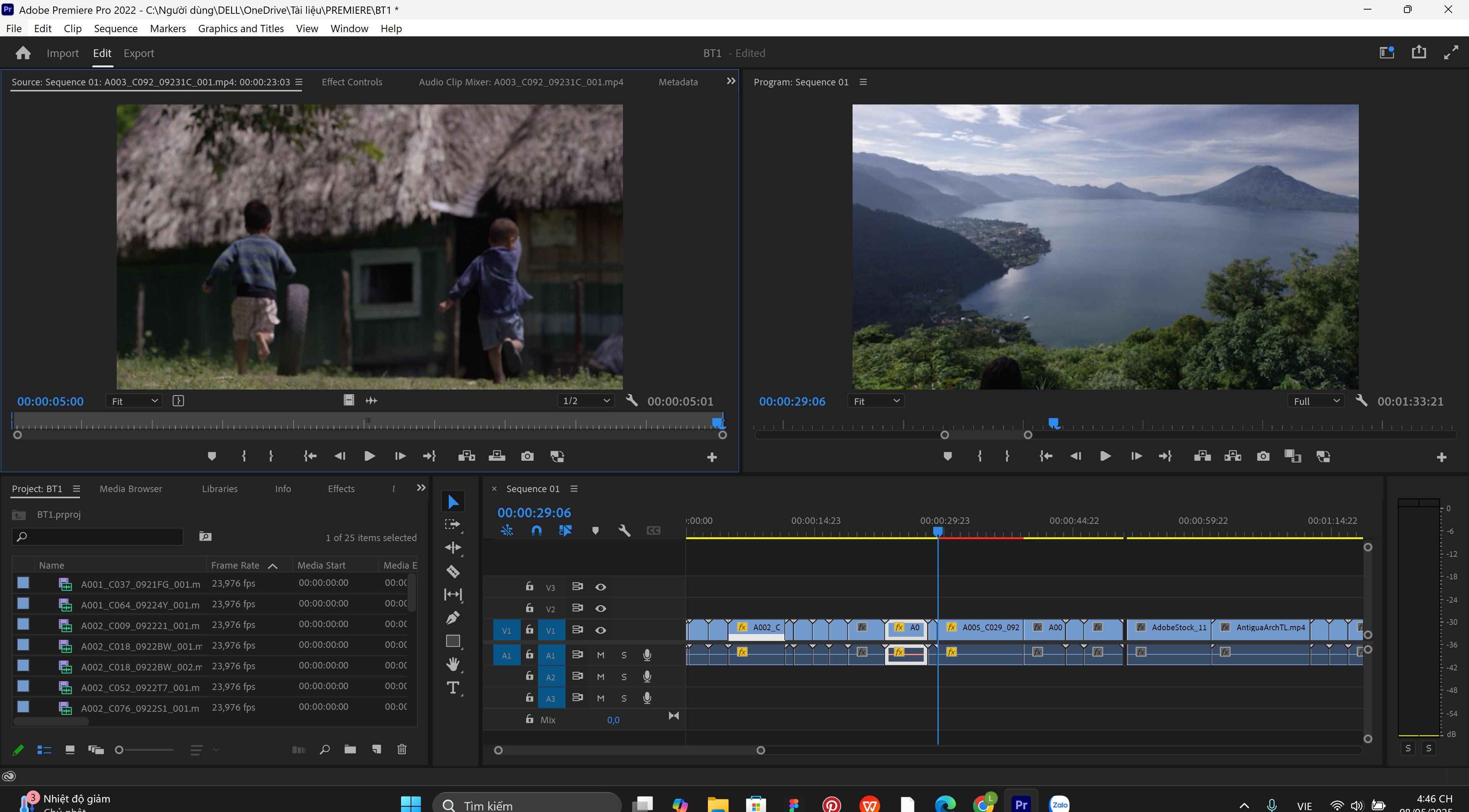Switch to Import workspace

click(62, 53)
